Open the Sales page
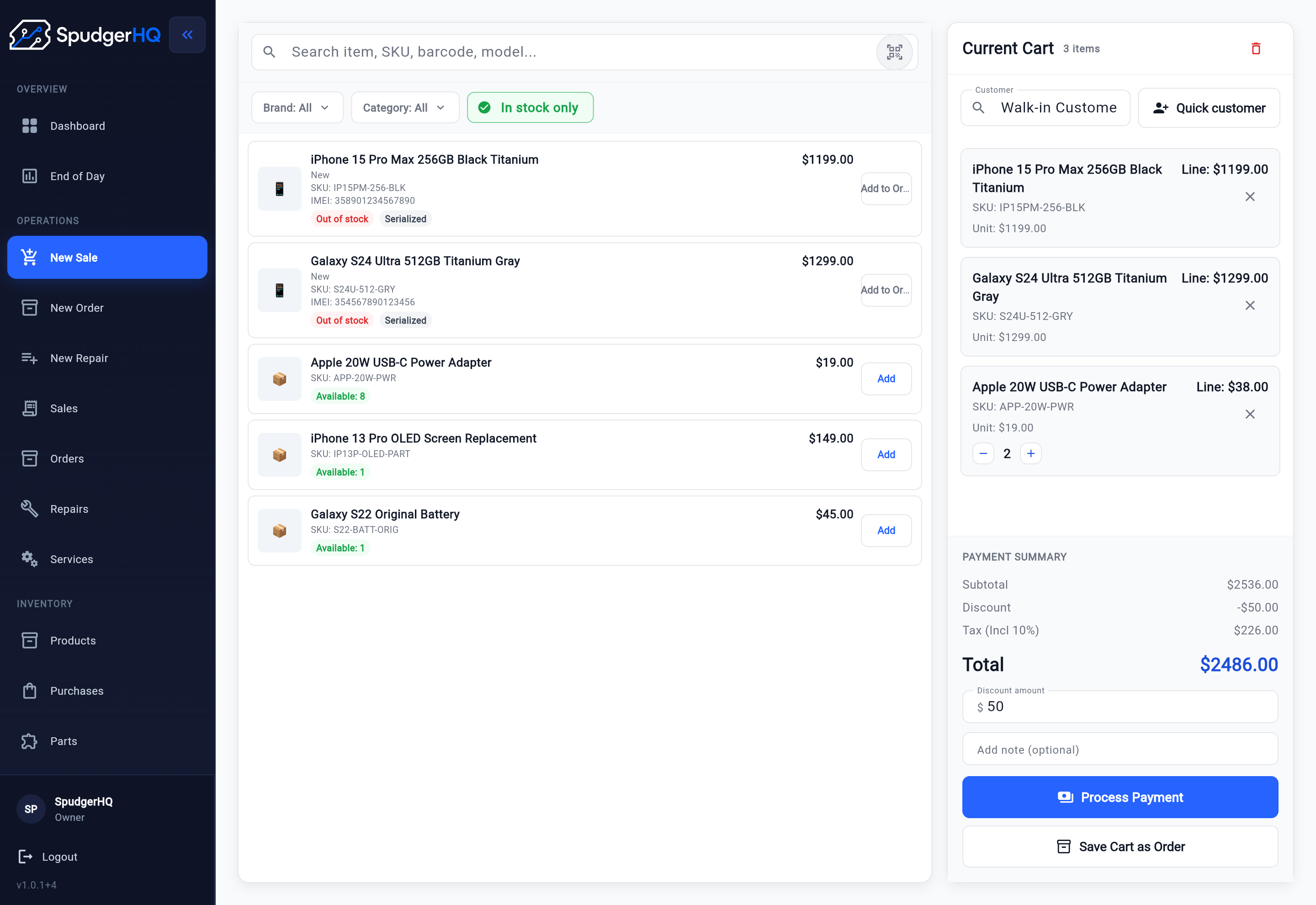This screenshot has height=905, width=1316. coord(107,408)
